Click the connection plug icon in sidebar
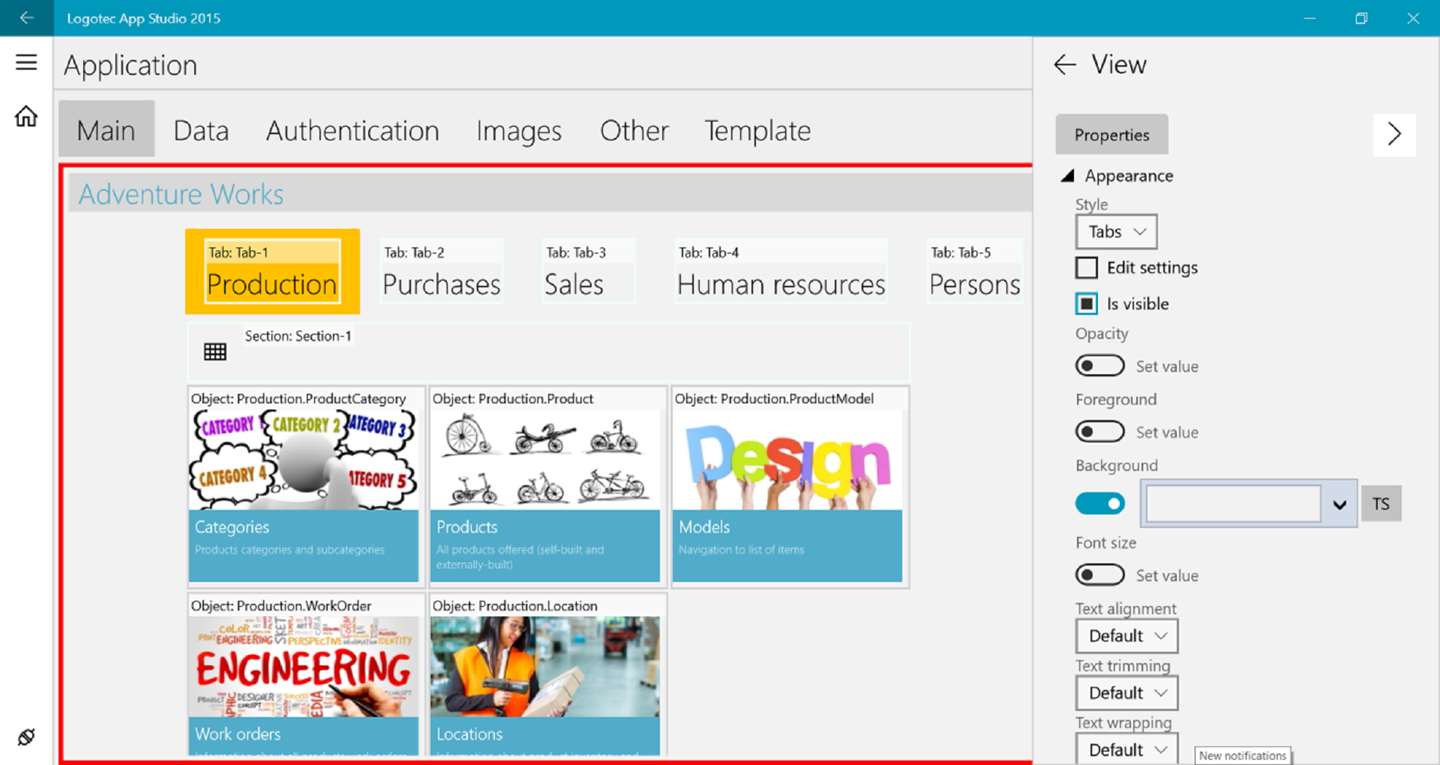Image resolution: width=1440 pixels, height=765 pixels. tap(27, 738)
